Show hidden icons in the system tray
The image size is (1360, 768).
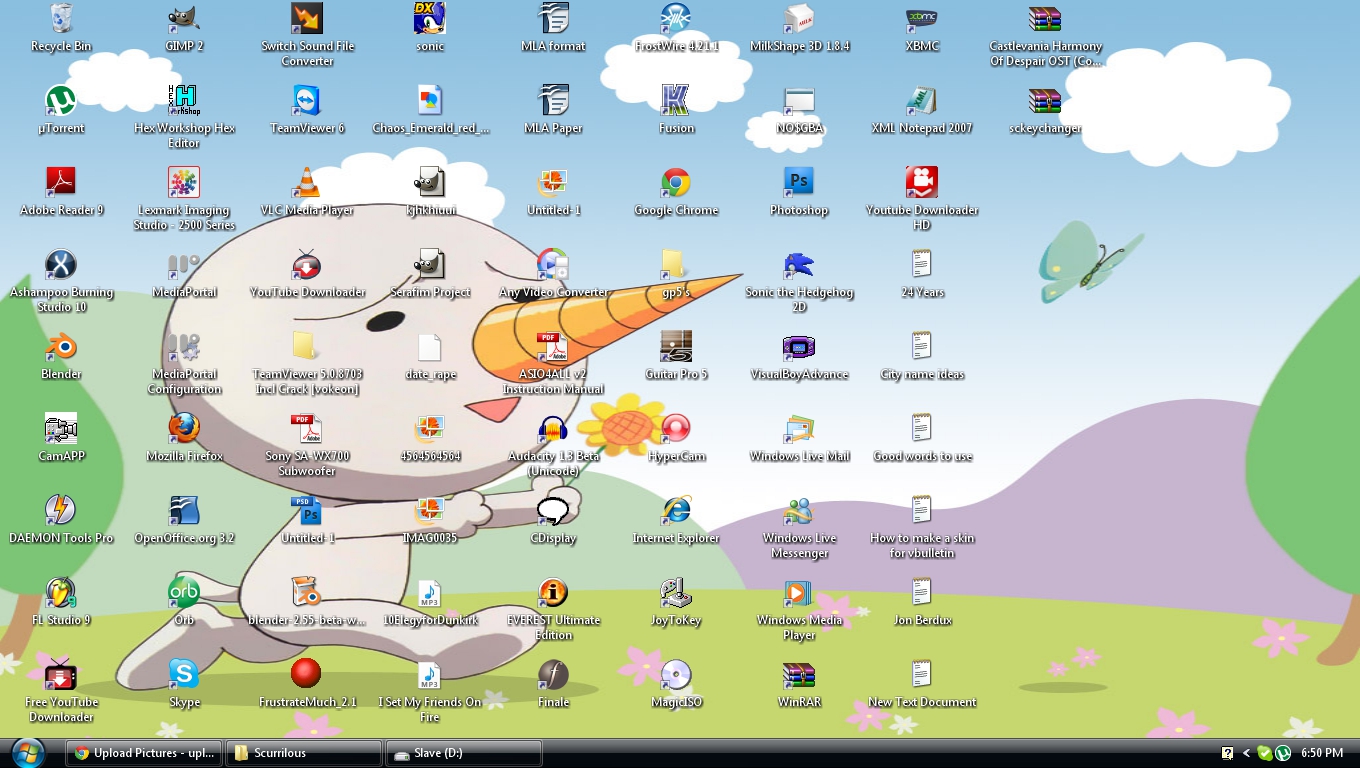[1246, 753]
